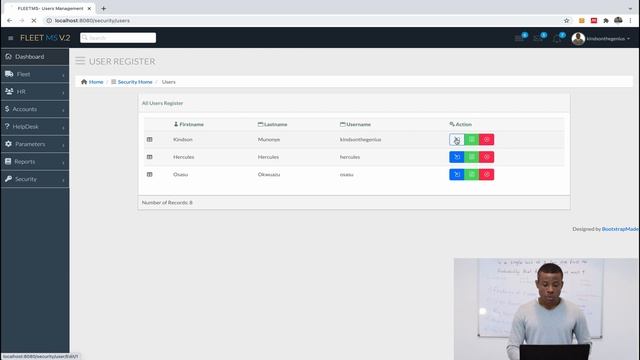The image size is (640, 360).
Task: Click the blue edit button for Osasu
Action: click(x=457, y=175)
